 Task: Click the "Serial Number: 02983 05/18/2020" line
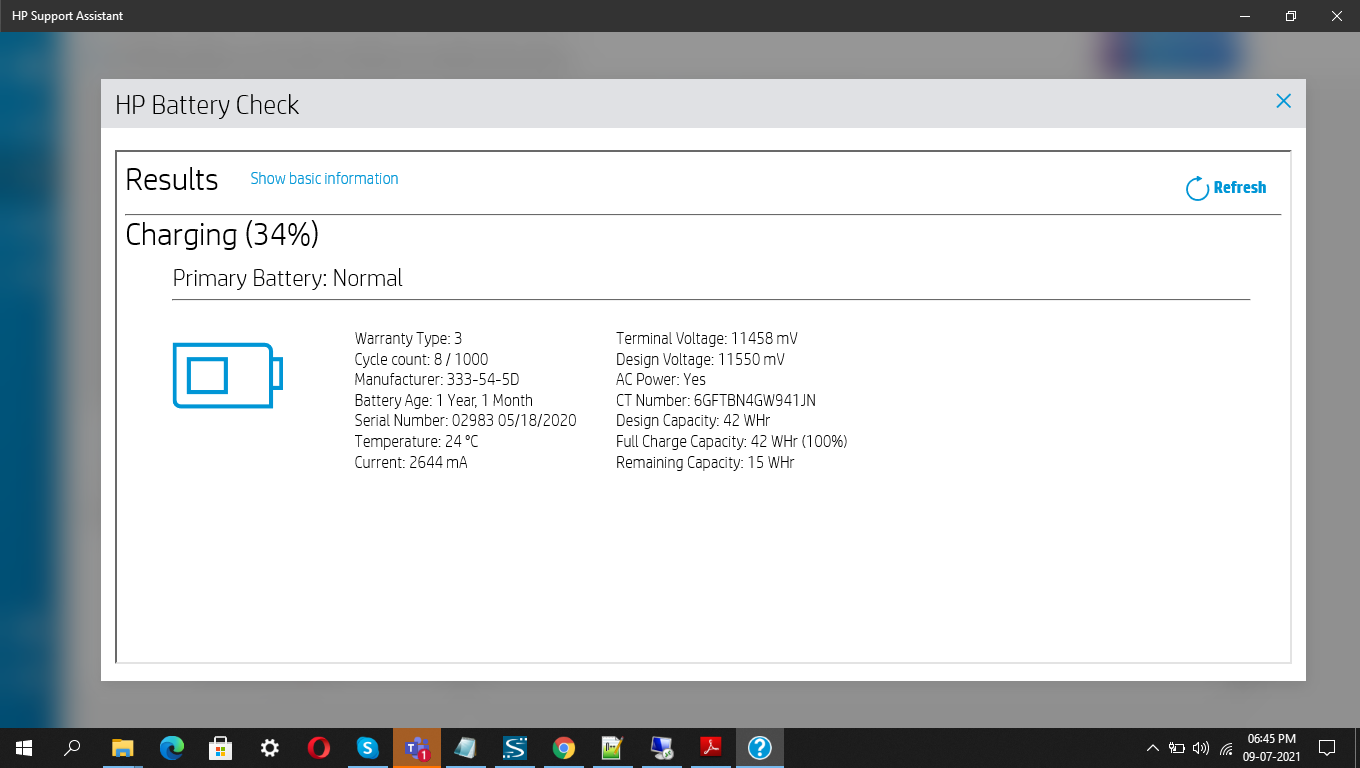tap(465, 421)
